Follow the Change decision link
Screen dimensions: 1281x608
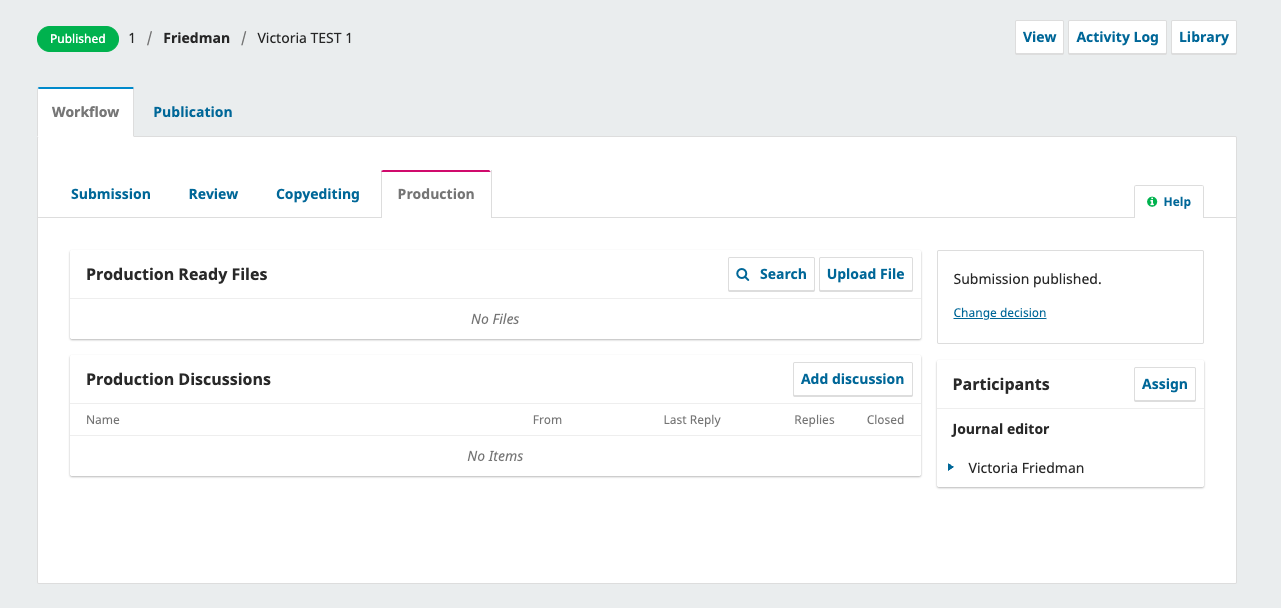(x=999, y=313)
